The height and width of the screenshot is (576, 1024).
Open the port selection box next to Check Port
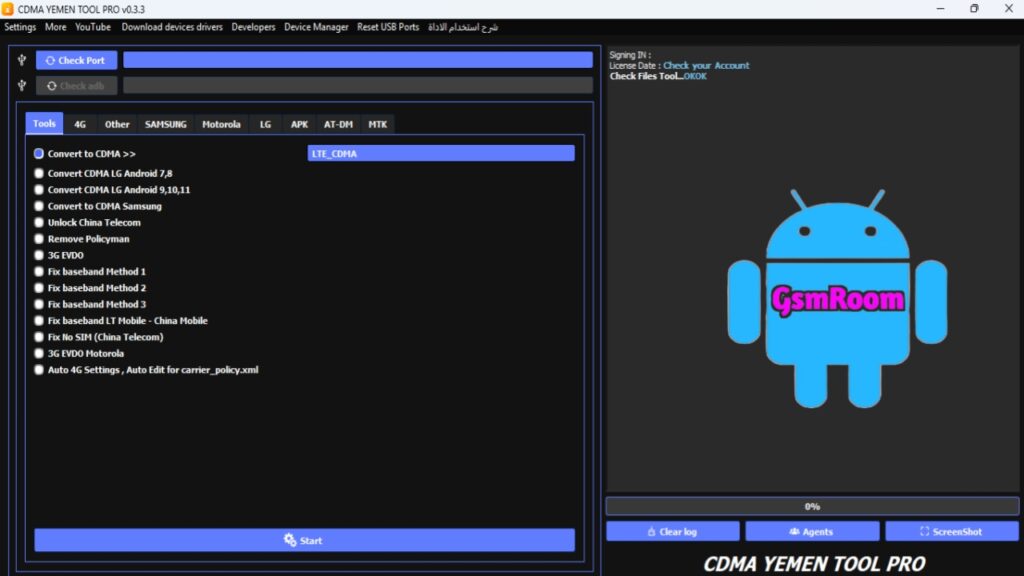point(357,60)
